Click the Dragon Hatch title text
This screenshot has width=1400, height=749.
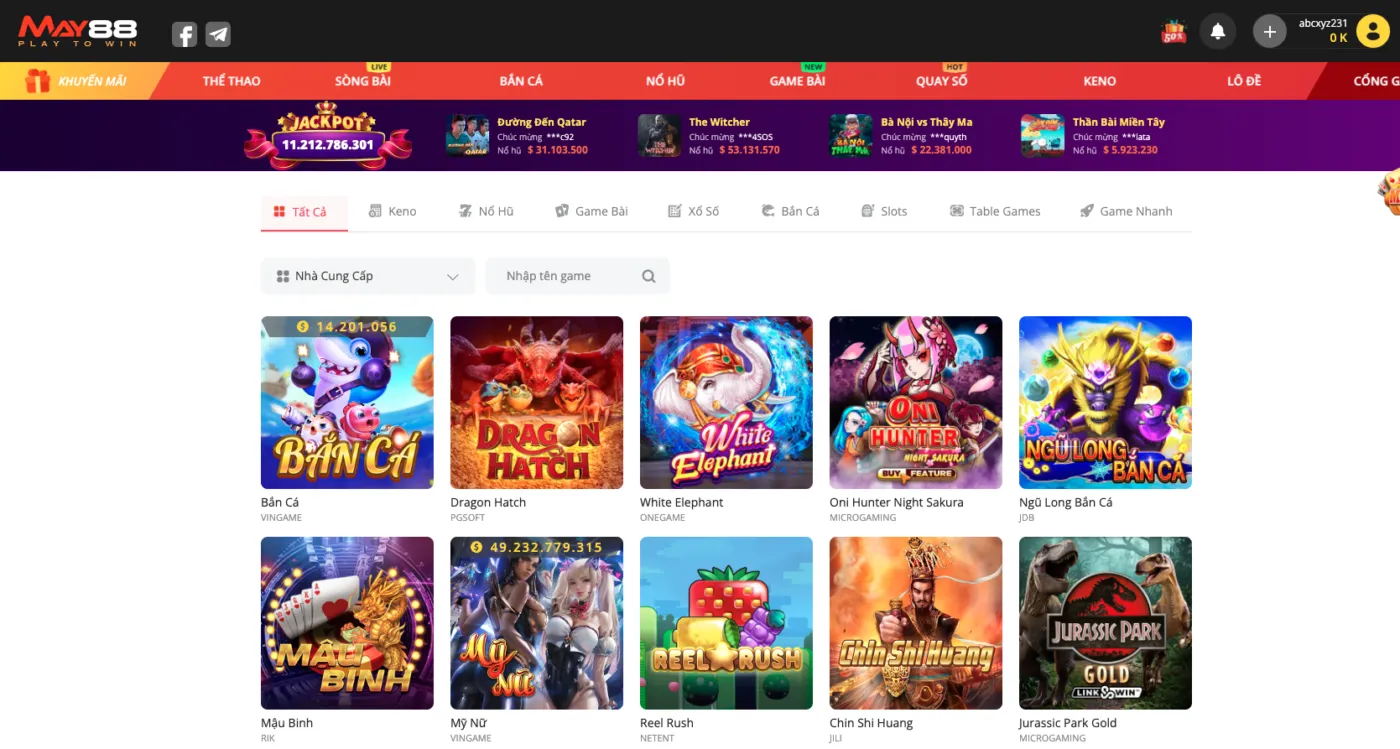coord(488,502)
